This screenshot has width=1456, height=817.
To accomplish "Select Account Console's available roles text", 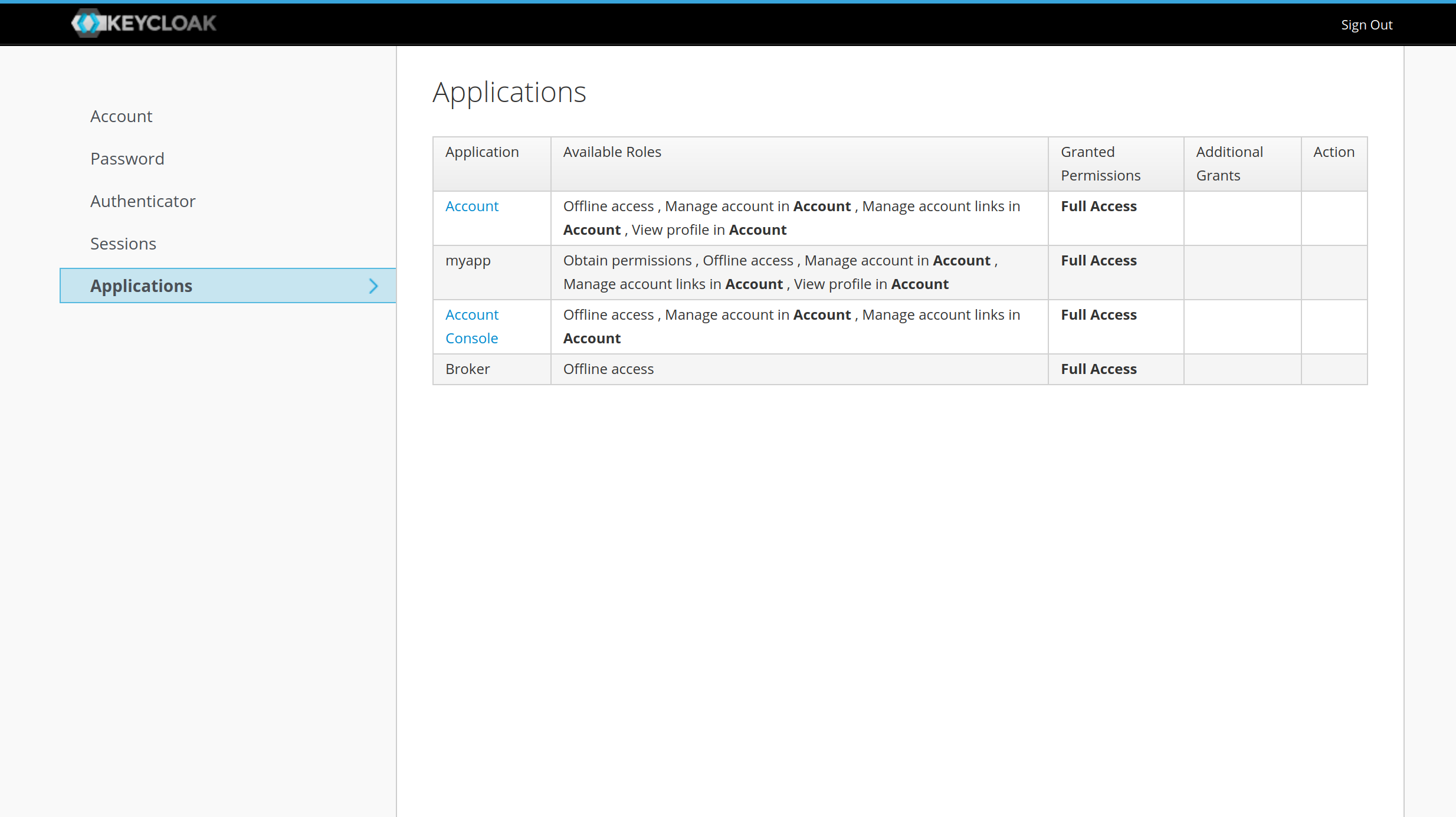I will 792,326.
